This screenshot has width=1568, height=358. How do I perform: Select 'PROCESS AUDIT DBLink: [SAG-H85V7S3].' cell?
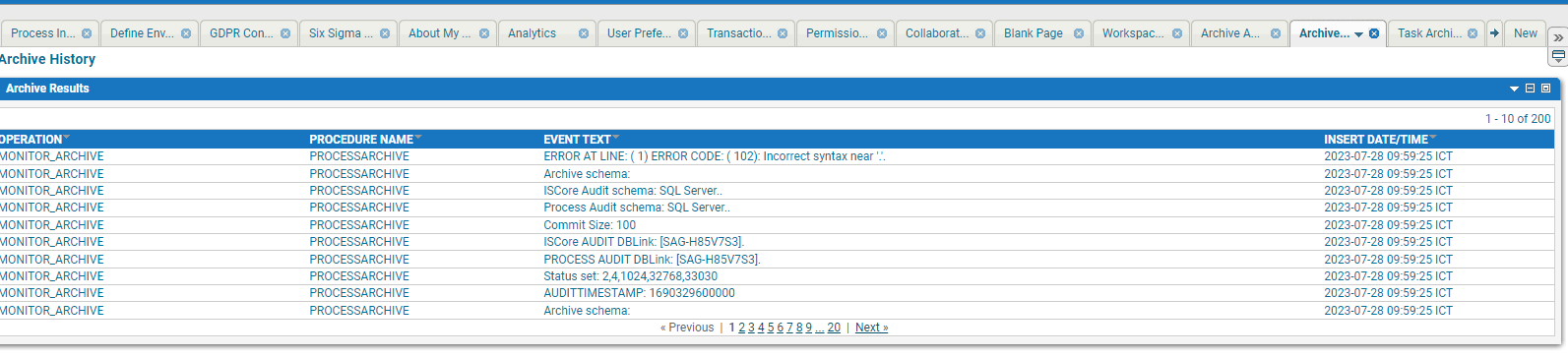coord(652,260)
